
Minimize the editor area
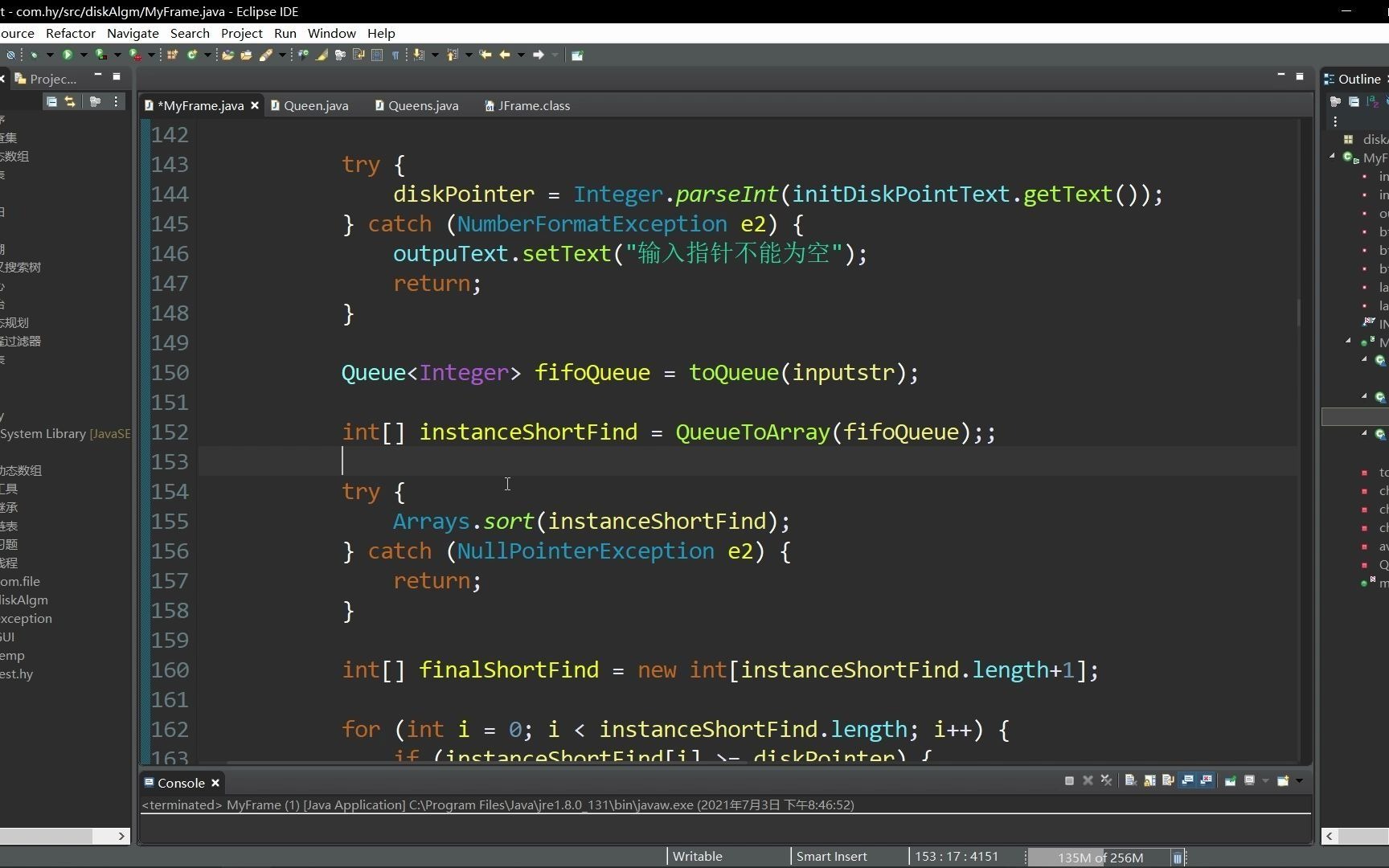tap(1281, 76)
